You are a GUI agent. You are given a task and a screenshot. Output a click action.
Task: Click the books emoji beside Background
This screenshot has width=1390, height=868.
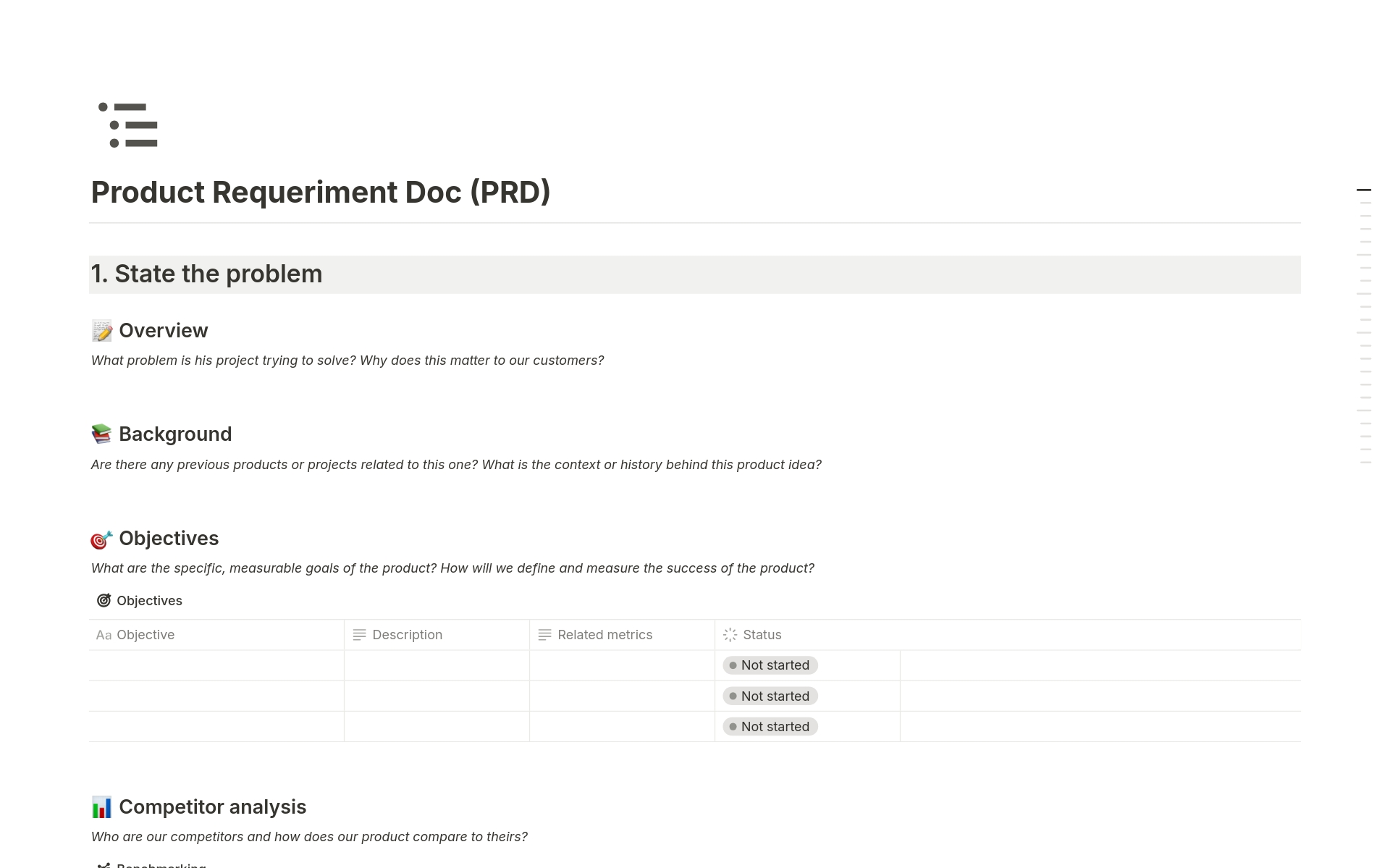(x=102, y=434)
